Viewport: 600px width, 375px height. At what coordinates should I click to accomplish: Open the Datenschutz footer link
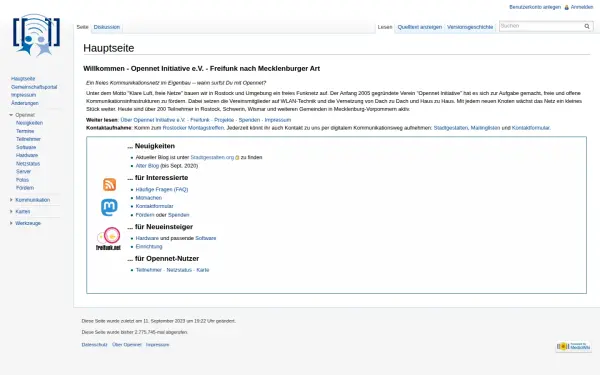[x=95, y=345]
